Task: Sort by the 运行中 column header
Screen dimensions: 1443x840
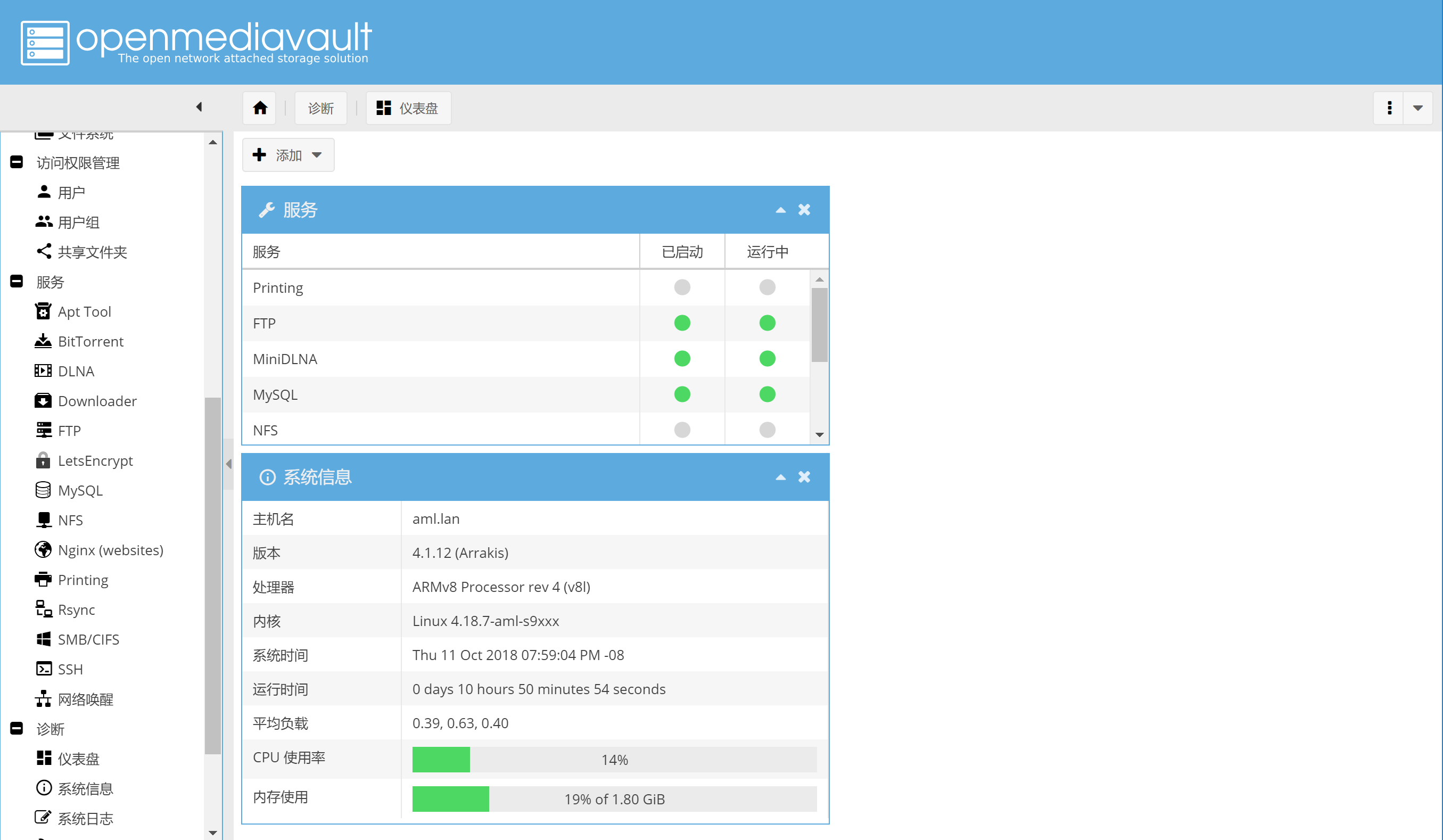Action: 768,251
